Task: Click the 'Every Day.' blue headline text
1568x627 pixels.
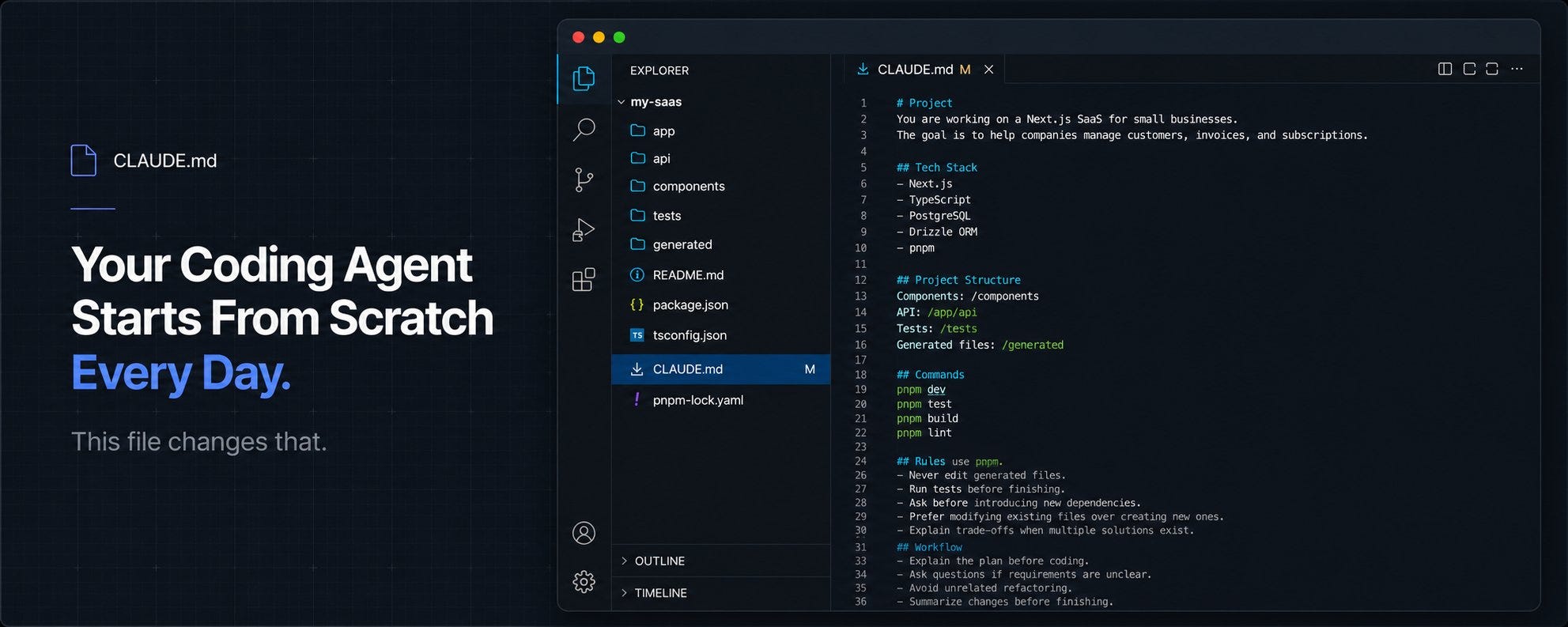Action: click(x=181, y=373)
